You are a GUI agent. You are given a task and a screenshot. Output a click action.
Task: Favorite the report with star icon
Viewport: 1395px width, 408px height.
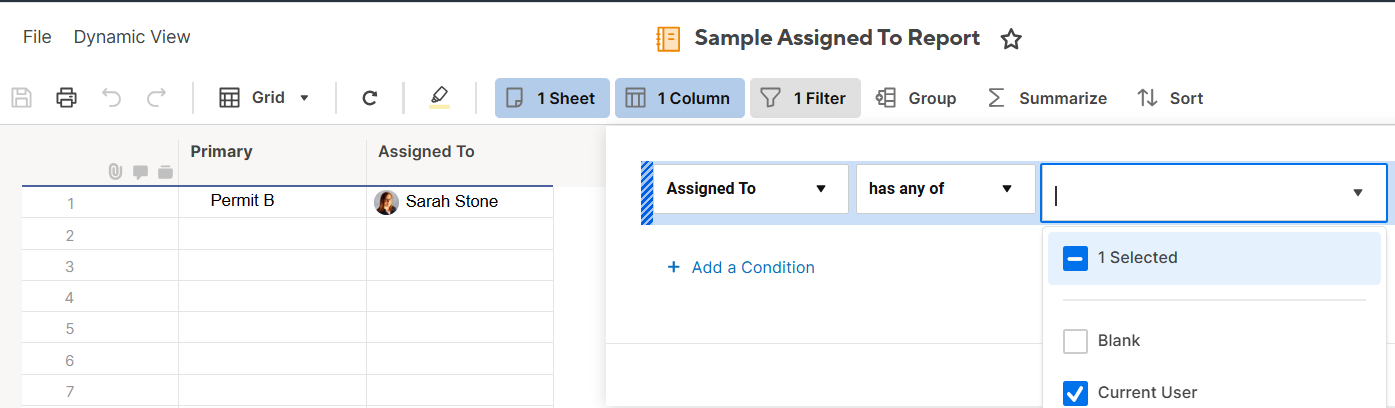1011,39
